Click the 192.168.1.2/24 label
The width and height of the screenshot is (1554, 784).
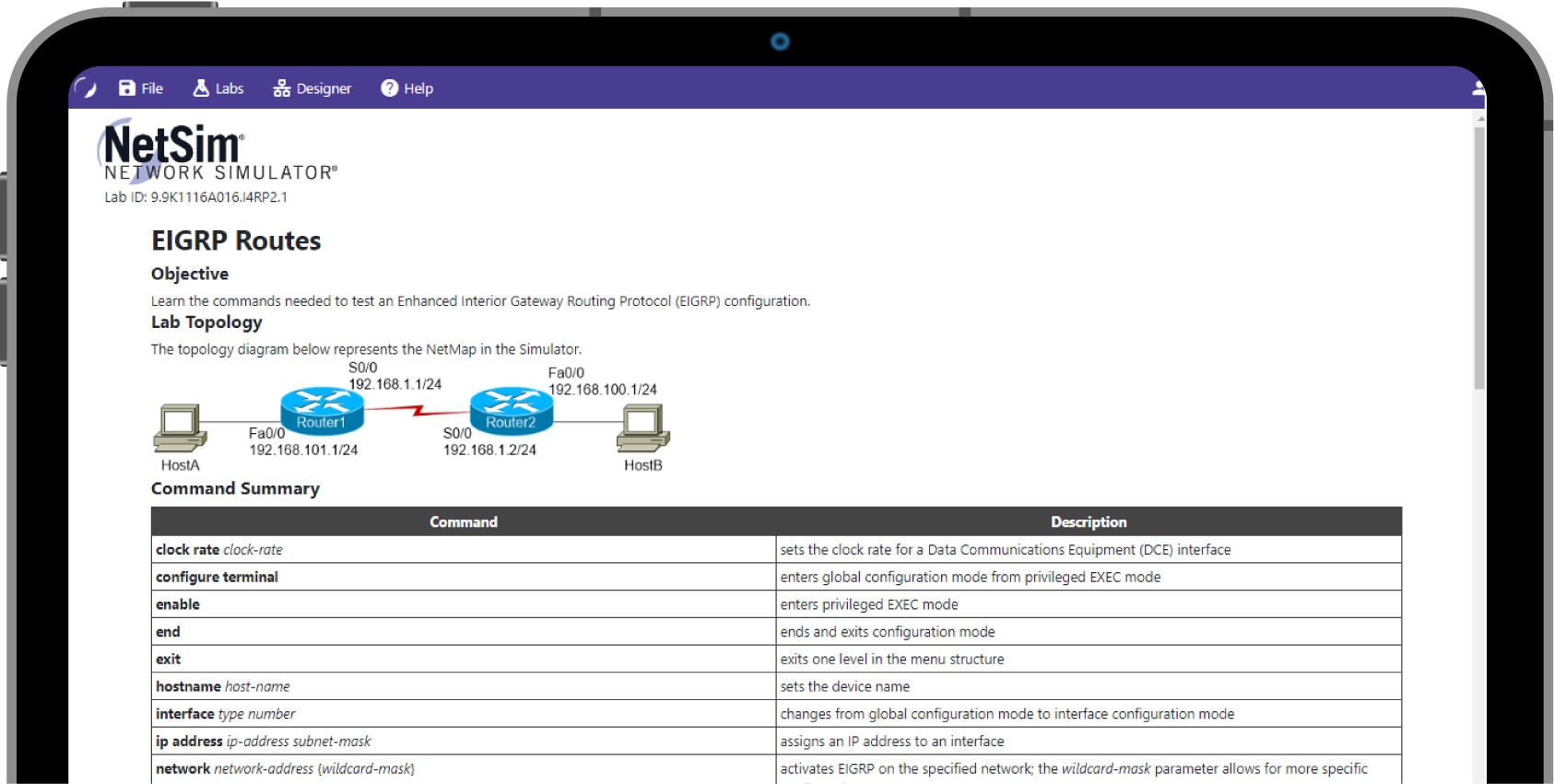[489, 450]
